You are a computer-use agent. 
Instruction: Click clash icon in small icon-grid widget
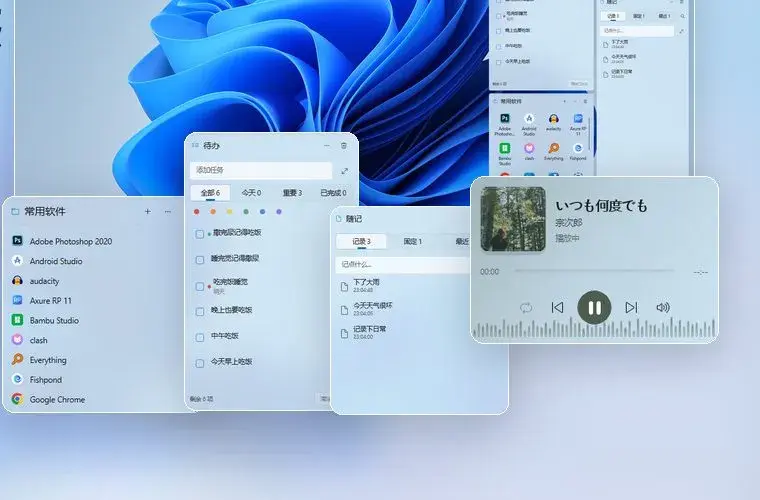pyautogui.click(x=529, y=148)
